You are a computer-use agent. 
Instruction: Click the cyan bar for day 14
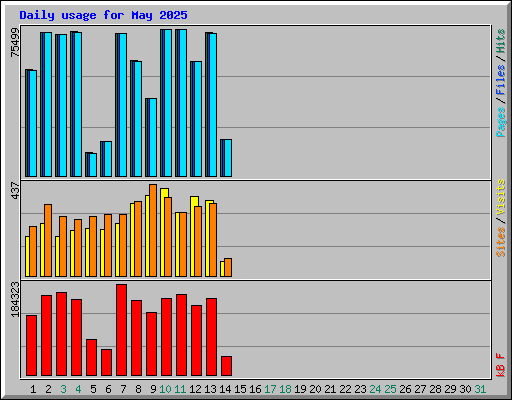point(228,158)
